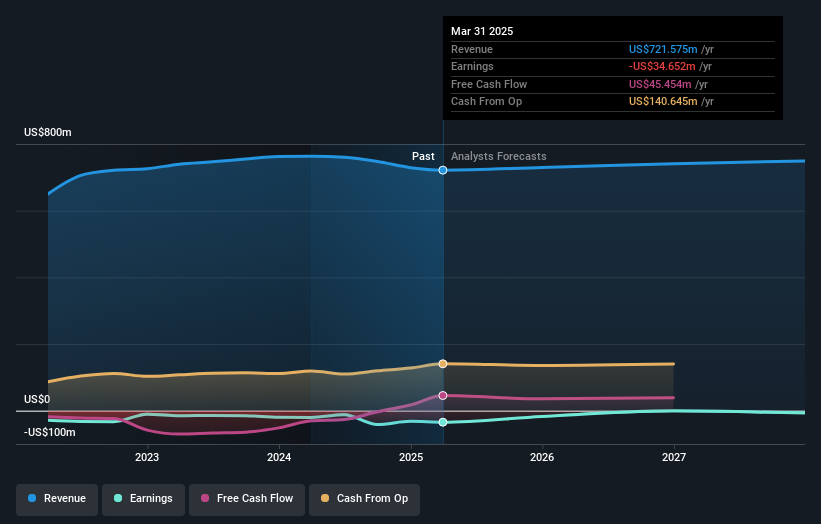Viewport: 821px width, 524px height.
Task: Click the orange Cash From Op data point
Action: coord(443,364)
